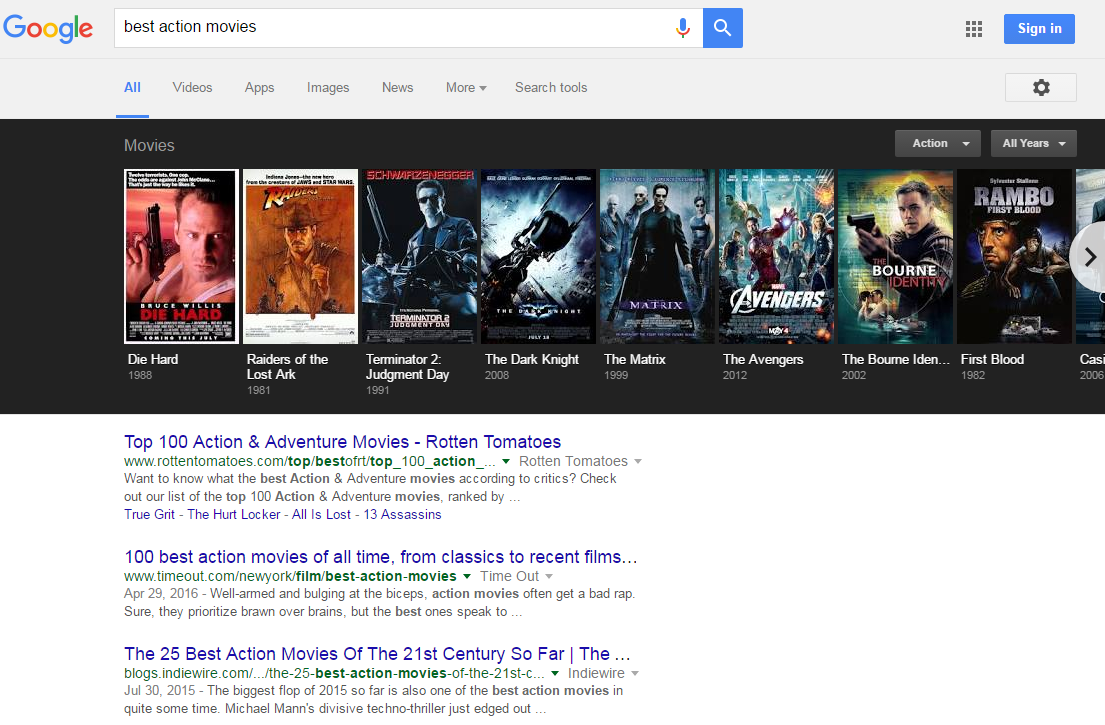
Task: Open Top 100 Action & Adventure Movies link
Action: [x=342, y=442]
